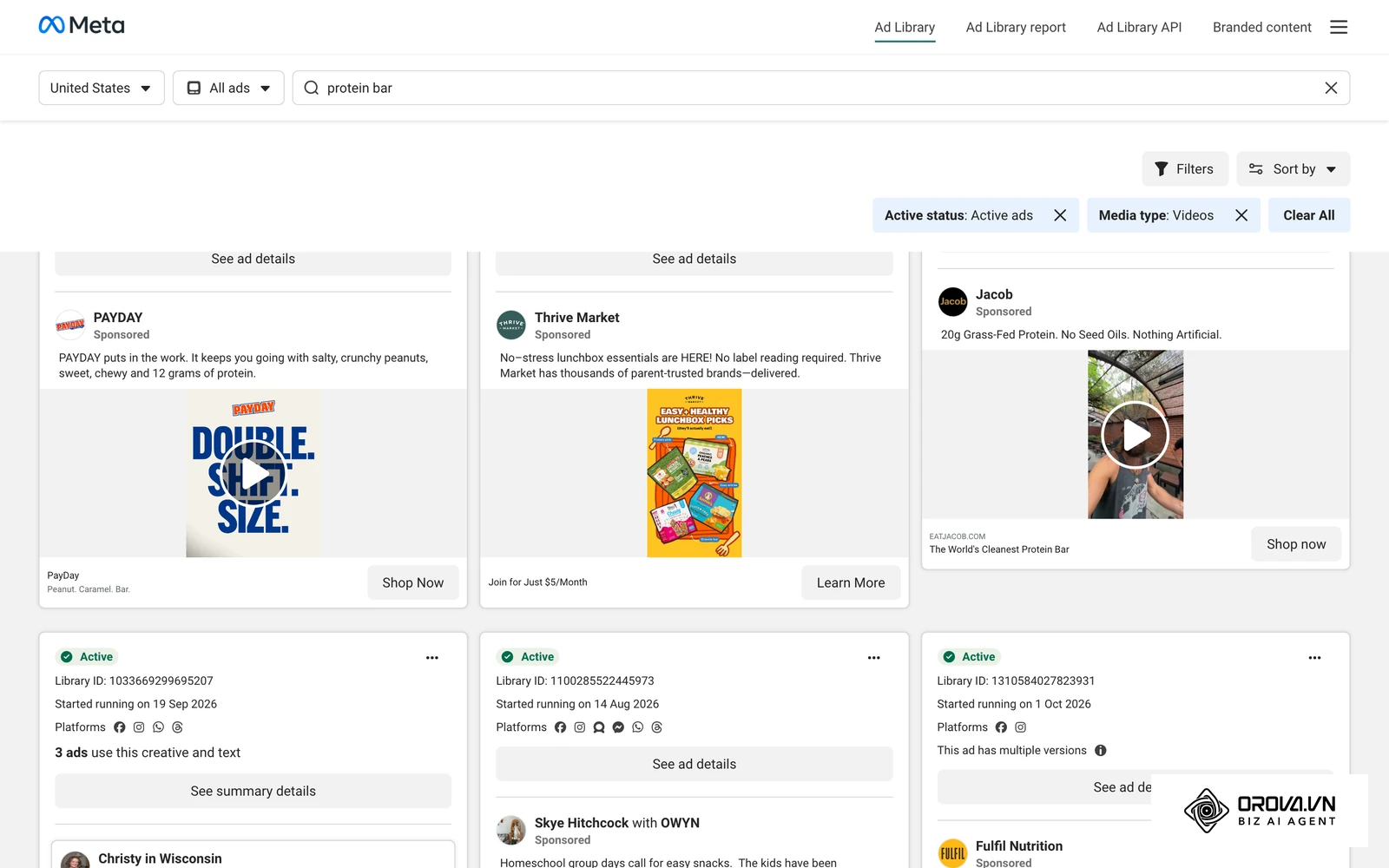Viewport: 1389px width, 868px height.
Task: Click See ad details for Skye Hitchcock ad
Action: [694, 764]
